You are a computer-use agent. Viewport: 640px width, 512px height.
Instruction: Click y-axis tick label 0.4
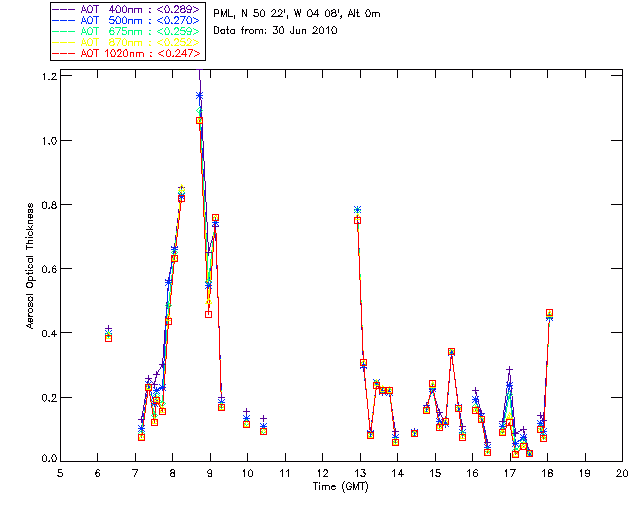49,333
